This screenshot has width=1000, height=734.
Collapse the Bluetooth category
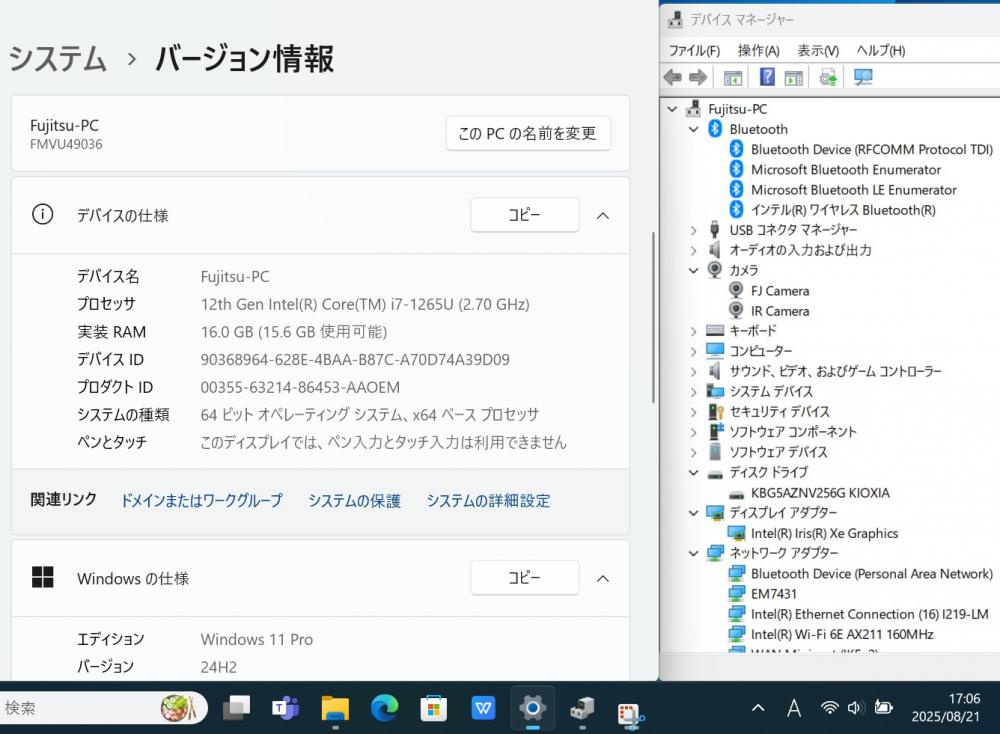(x=694, y=129)
